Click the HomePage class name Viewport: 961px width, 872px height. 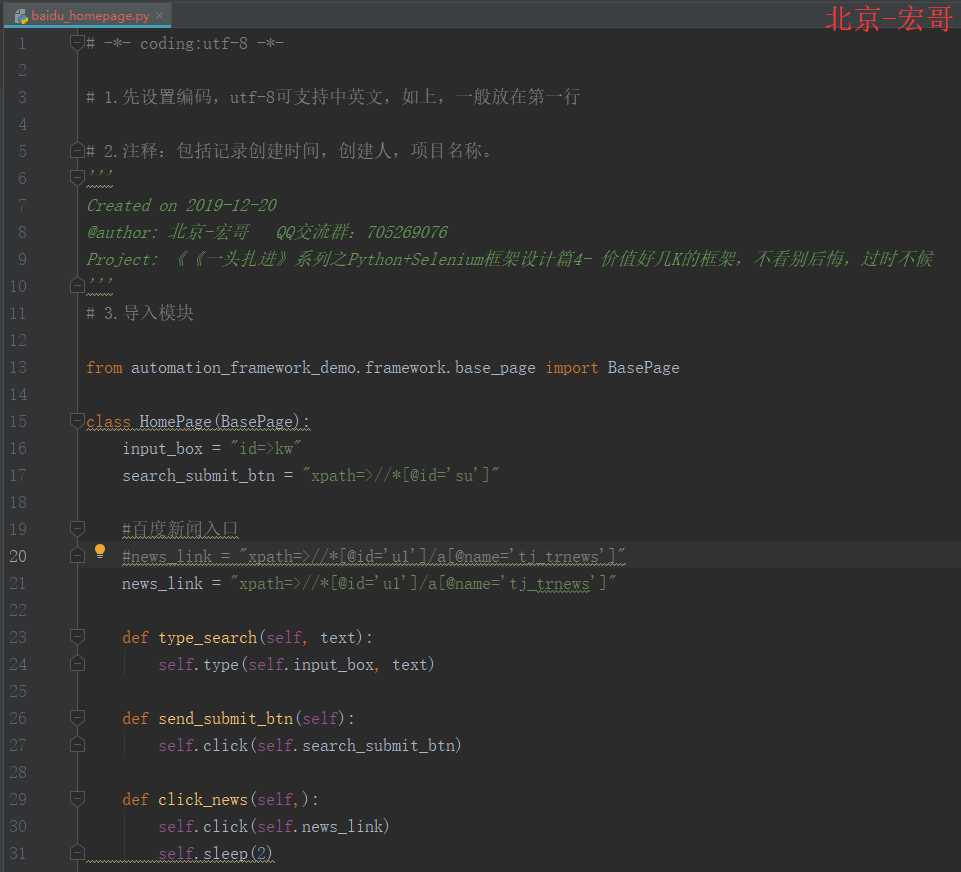[175, 422]
